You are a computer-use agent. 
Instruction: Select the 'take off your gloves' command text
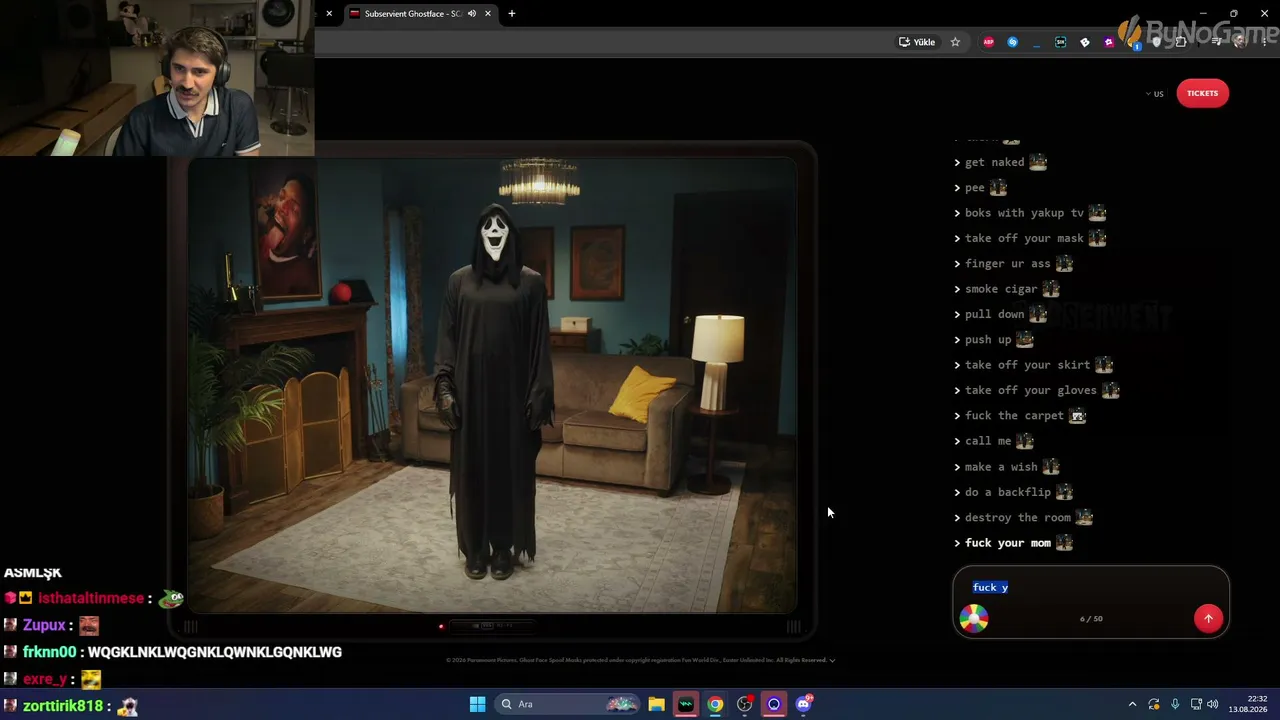click(x=1031, y=390)
